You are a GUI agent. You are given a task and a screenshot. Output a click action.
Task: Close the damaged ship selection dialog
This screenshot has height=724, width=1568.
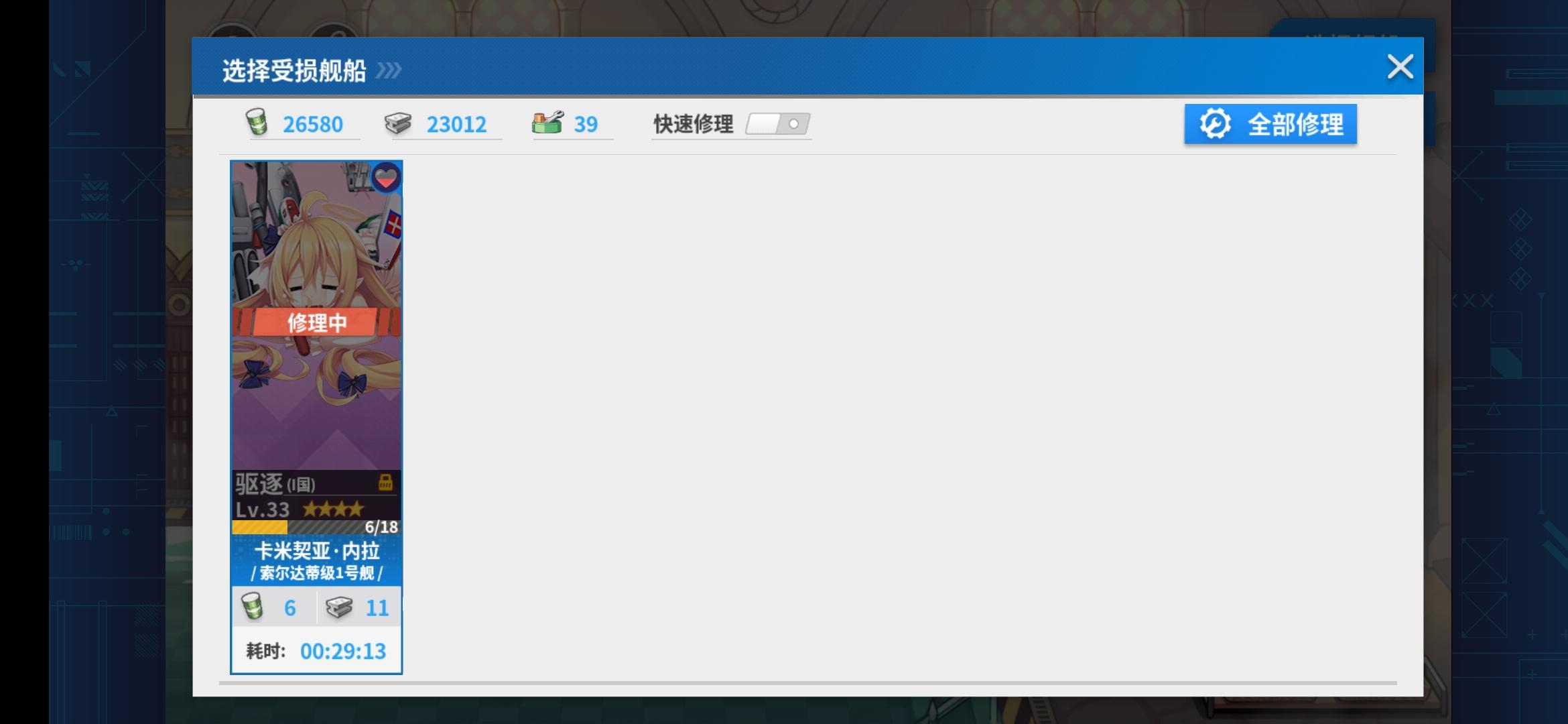coord(1400,66)
